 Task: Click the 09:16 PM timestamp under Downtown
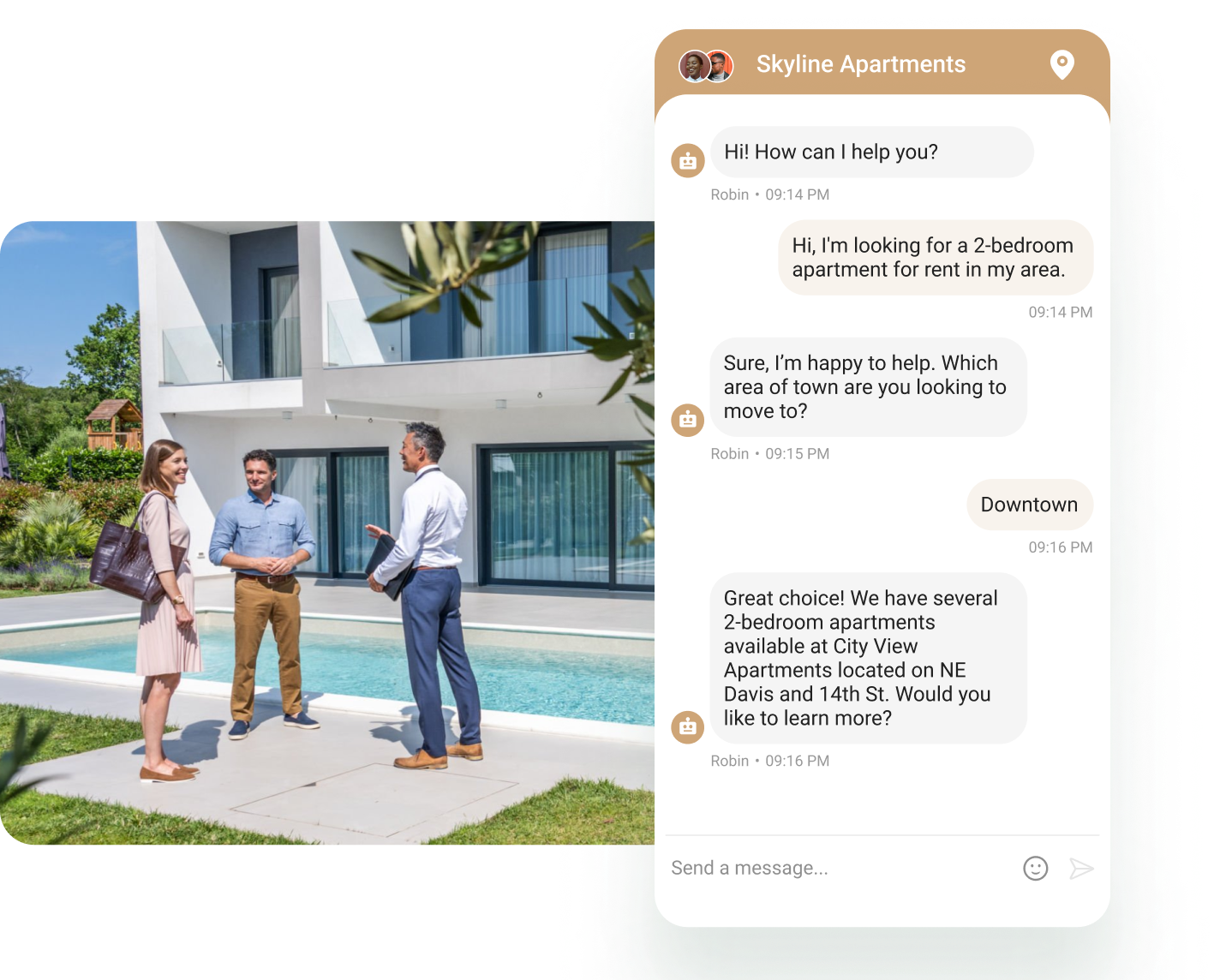pyautogui.click(x=1060, y=547)
